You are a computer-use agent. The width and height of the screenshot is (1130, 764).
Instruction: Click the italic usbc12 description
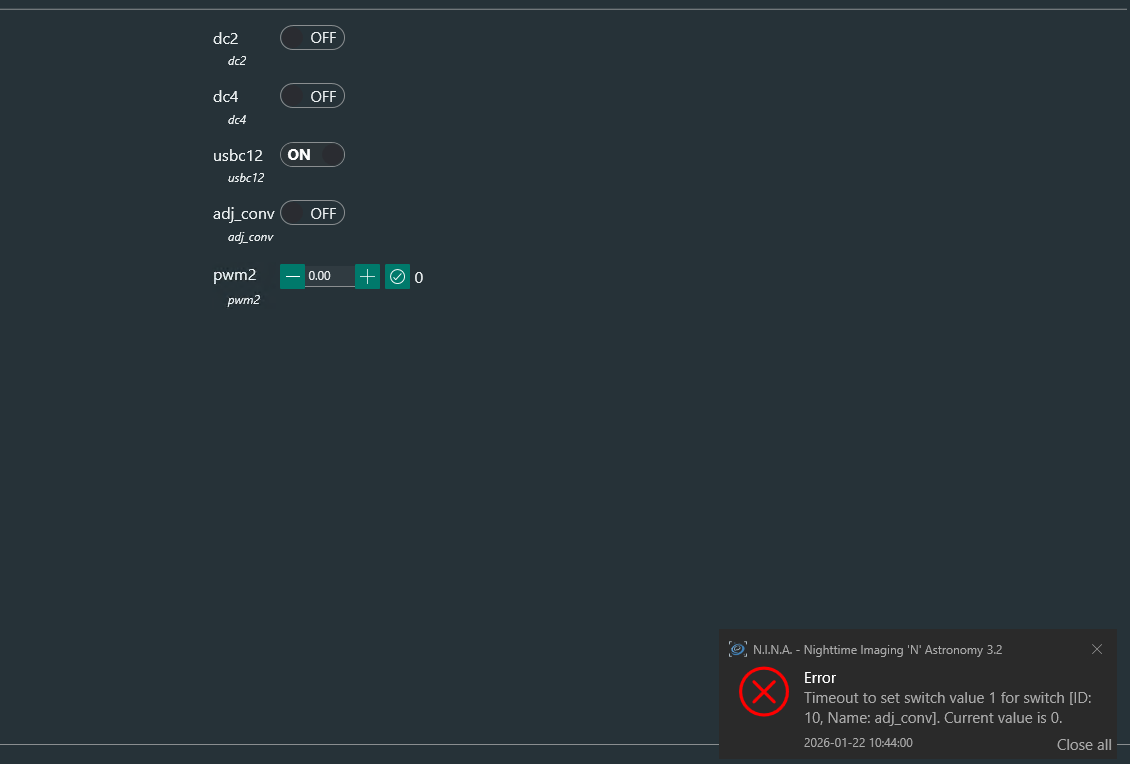(246, 178)
